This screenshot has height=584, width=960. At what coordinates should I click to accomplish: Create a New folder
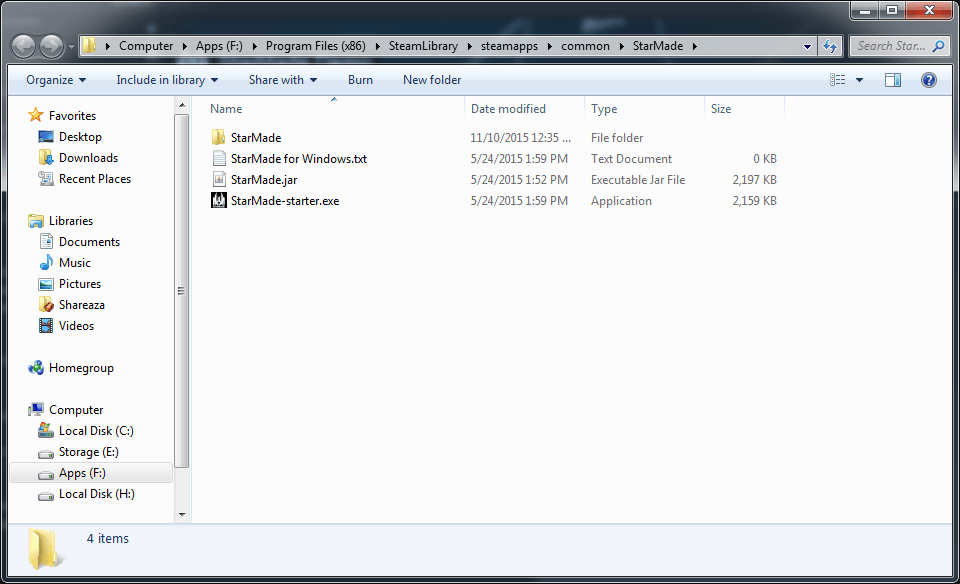click(432, 80)
